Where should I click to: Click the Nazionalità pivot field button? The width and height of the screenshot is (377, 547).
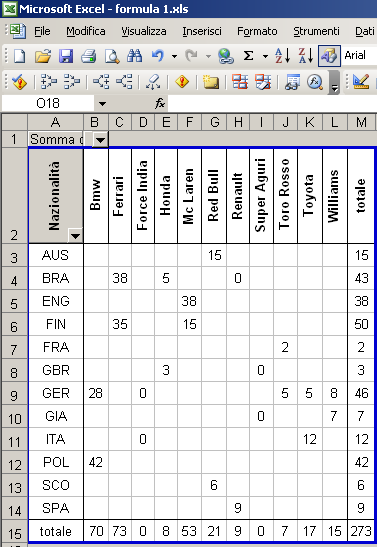click(x=56, y=196)
